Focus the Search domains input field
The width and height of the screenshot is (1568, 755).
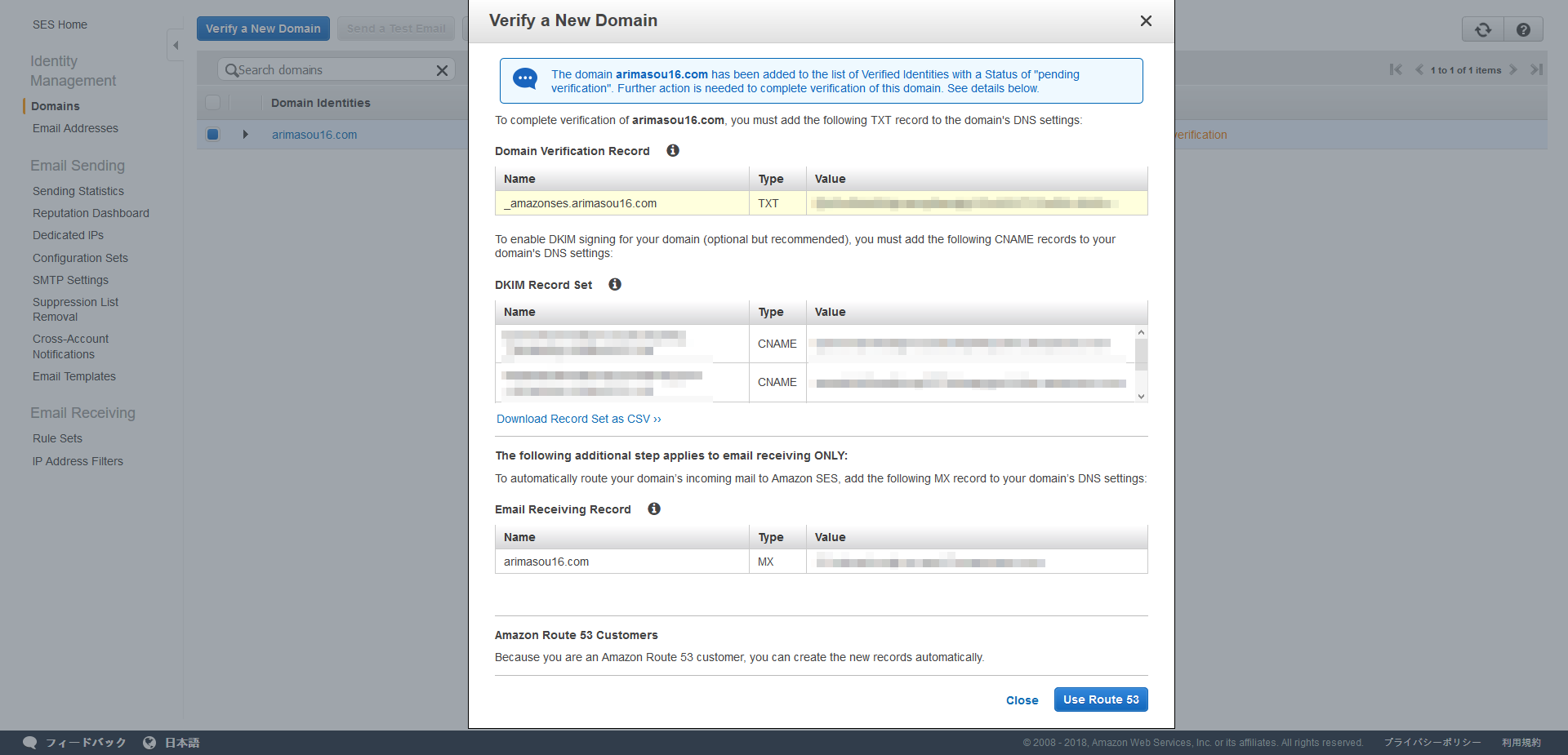coord(335,70)
